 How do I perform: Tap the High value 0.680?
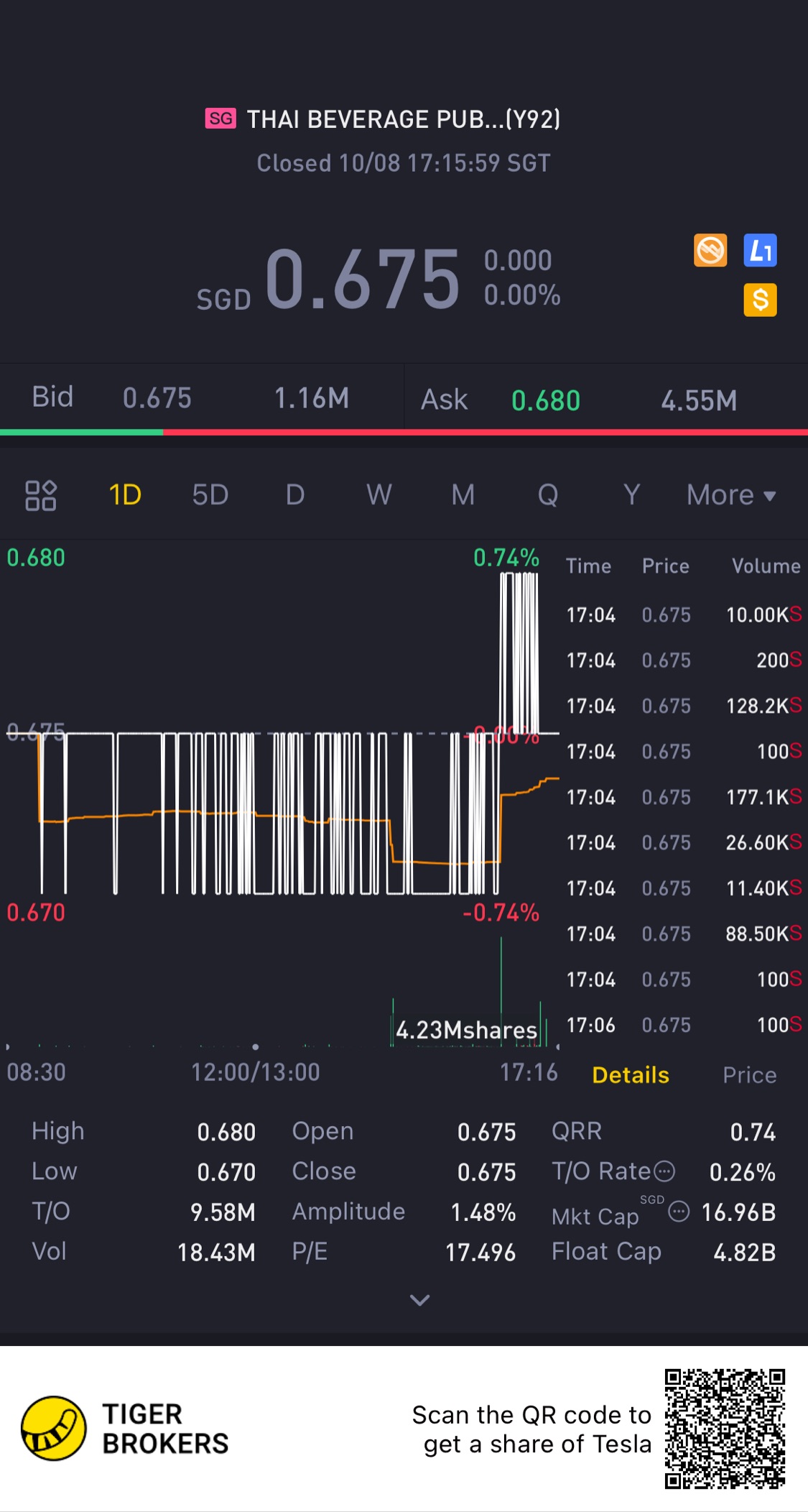pyautogui.click(x=226, y=1133)
